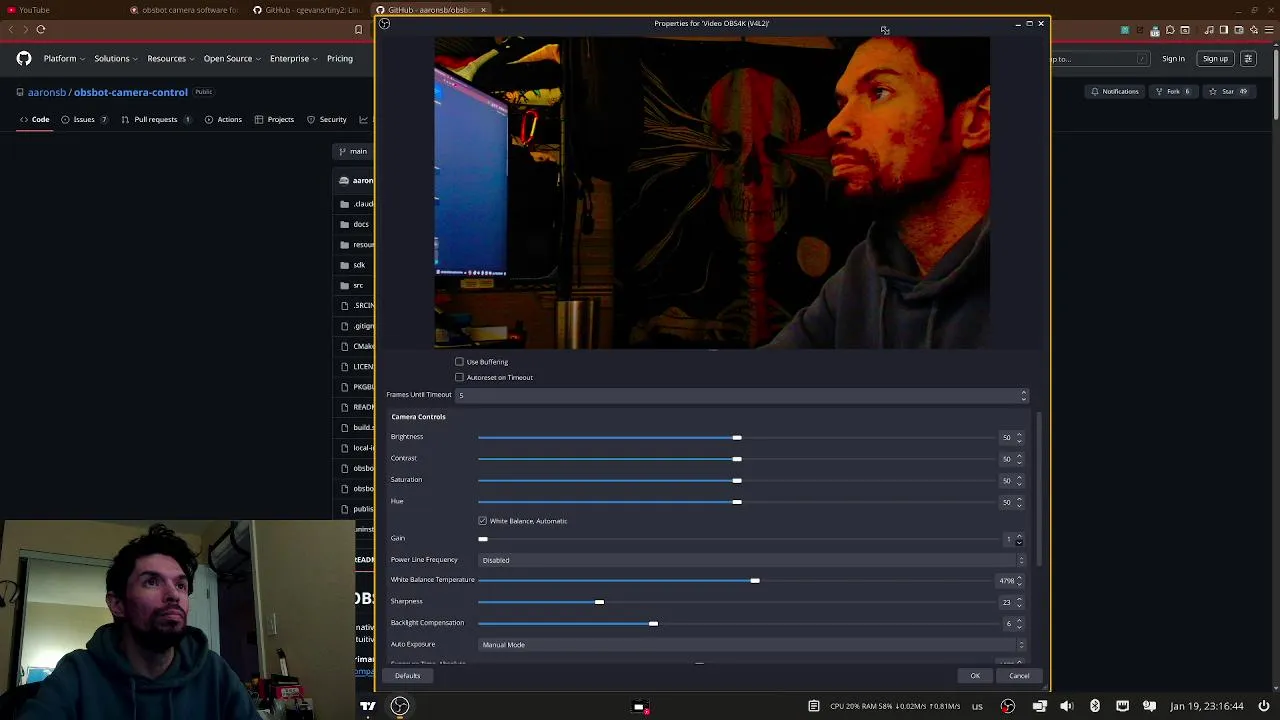This screenshot has height=720, width=1280.
Task: Click the Fork button
Action: click(x=1172, y=91)
